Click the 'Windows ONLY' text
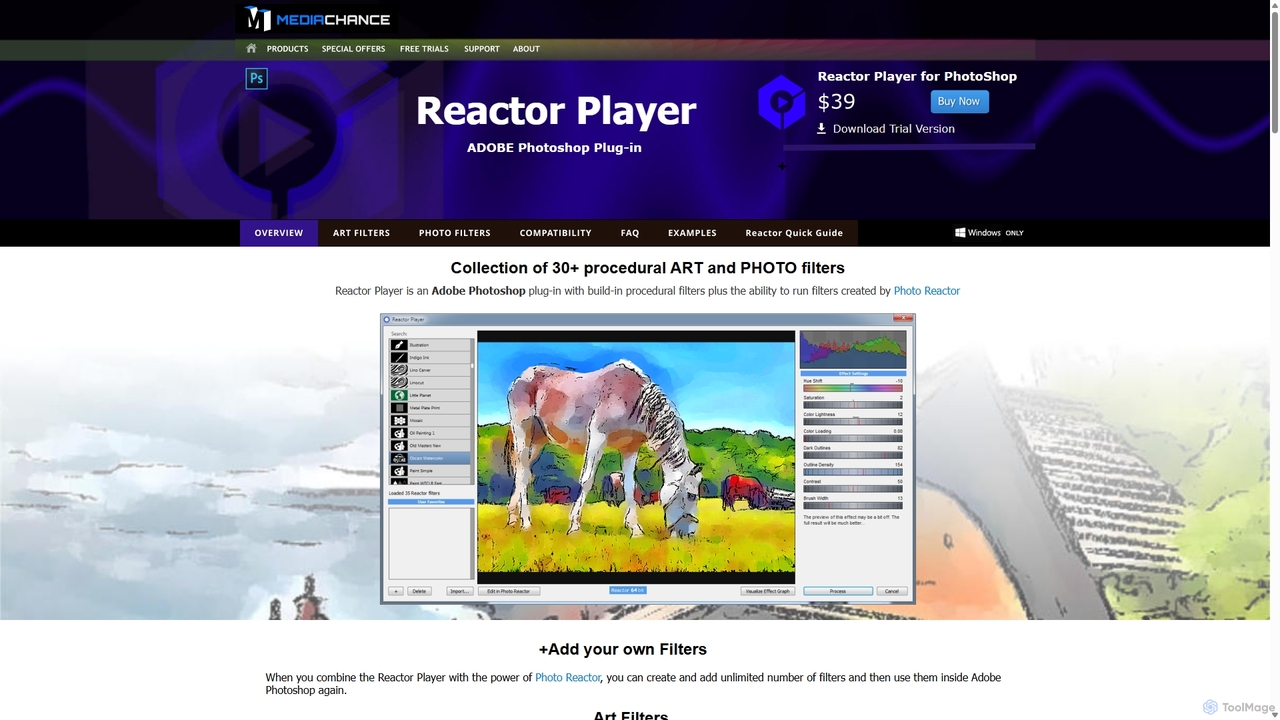This screenshot has width=1280, height=720. [996, 233]
